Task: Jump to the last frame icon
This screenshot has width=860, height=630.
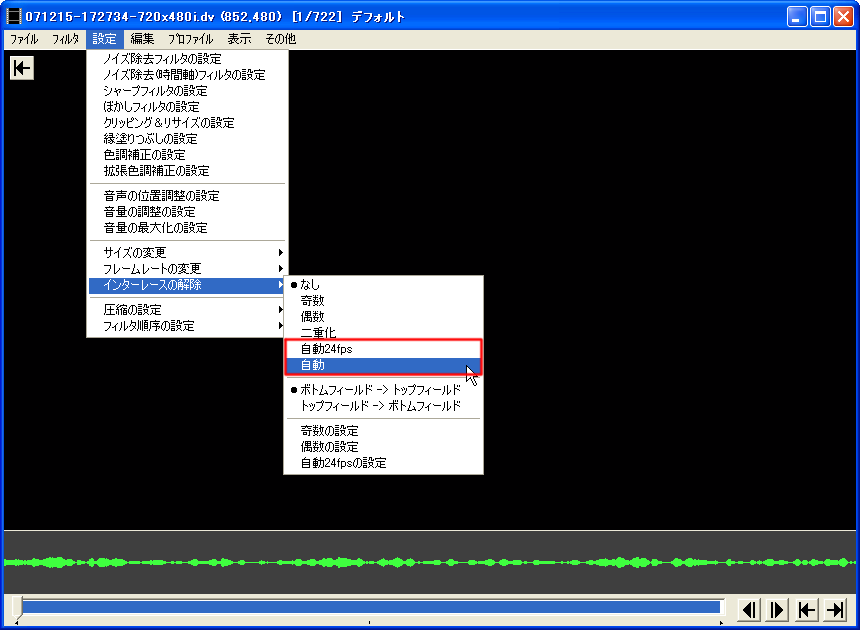Action: click(x=834, y=609)
